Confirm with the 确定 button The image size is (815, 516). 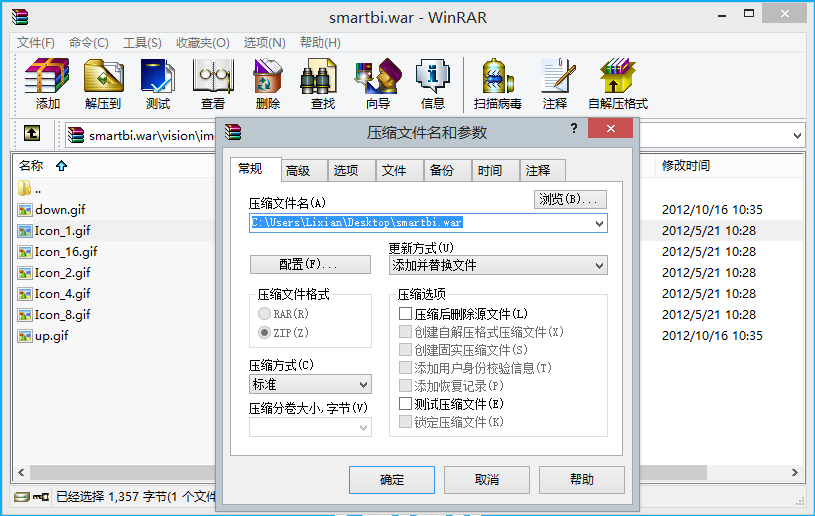pos(392,479)
